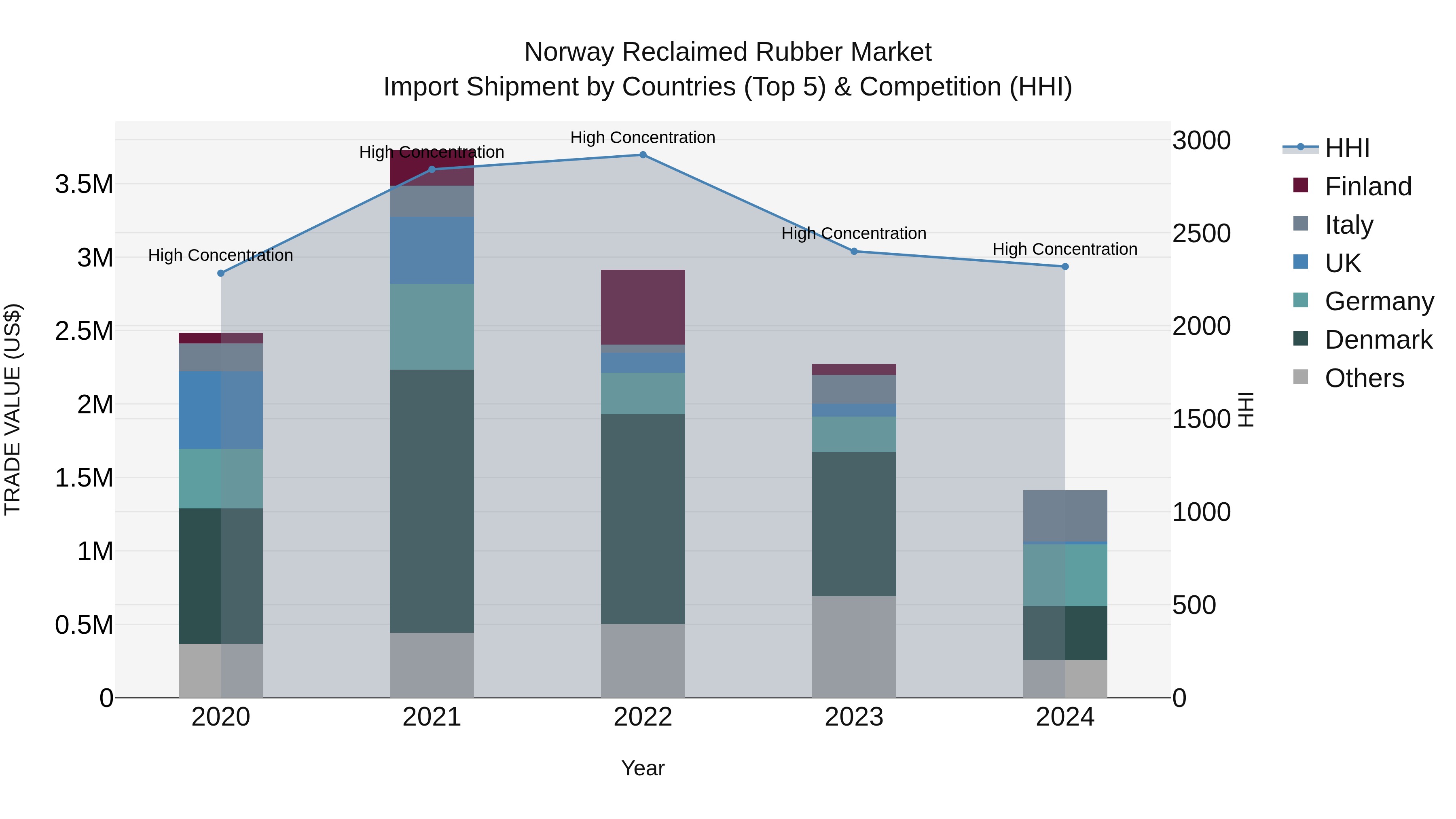Select the 2021 Germany bar segment
The height and width of the screenshot is (819, 1456).
(x=432, y=327)
